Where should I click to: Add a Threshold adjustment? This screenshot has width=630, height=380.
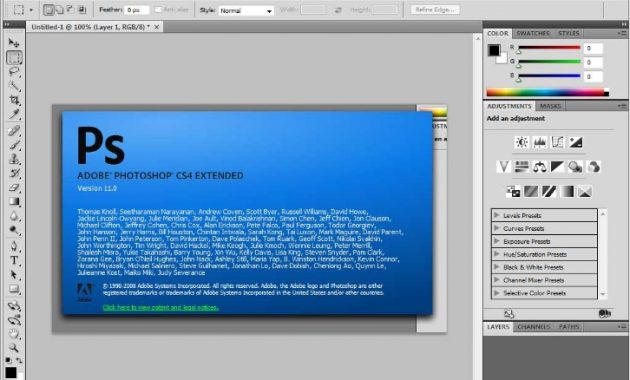(549, 191)
